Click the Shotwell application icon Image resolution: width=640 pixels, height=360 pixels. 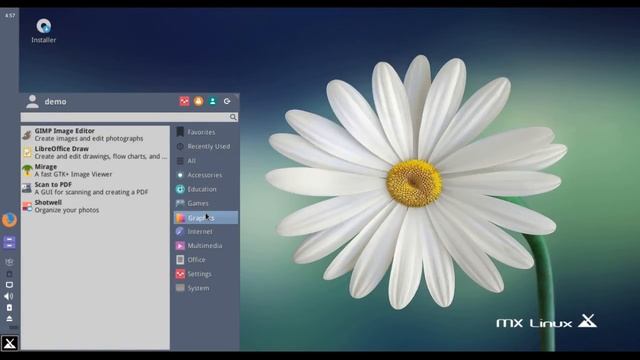pos(27,206)
